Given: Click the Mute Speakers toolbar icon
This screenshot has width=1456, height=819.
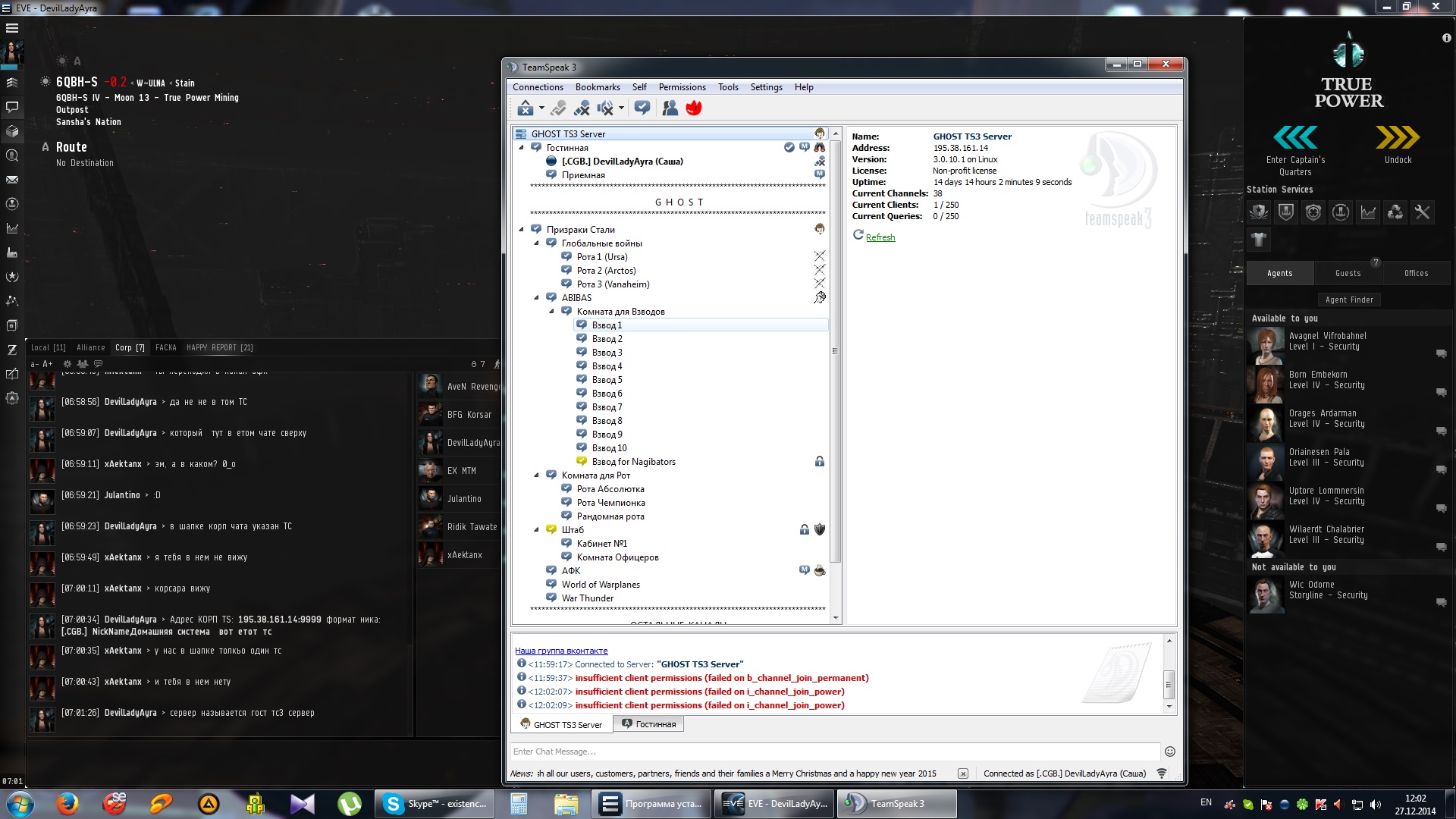Looking at the screenshot, I should click(x=604, y=108).
